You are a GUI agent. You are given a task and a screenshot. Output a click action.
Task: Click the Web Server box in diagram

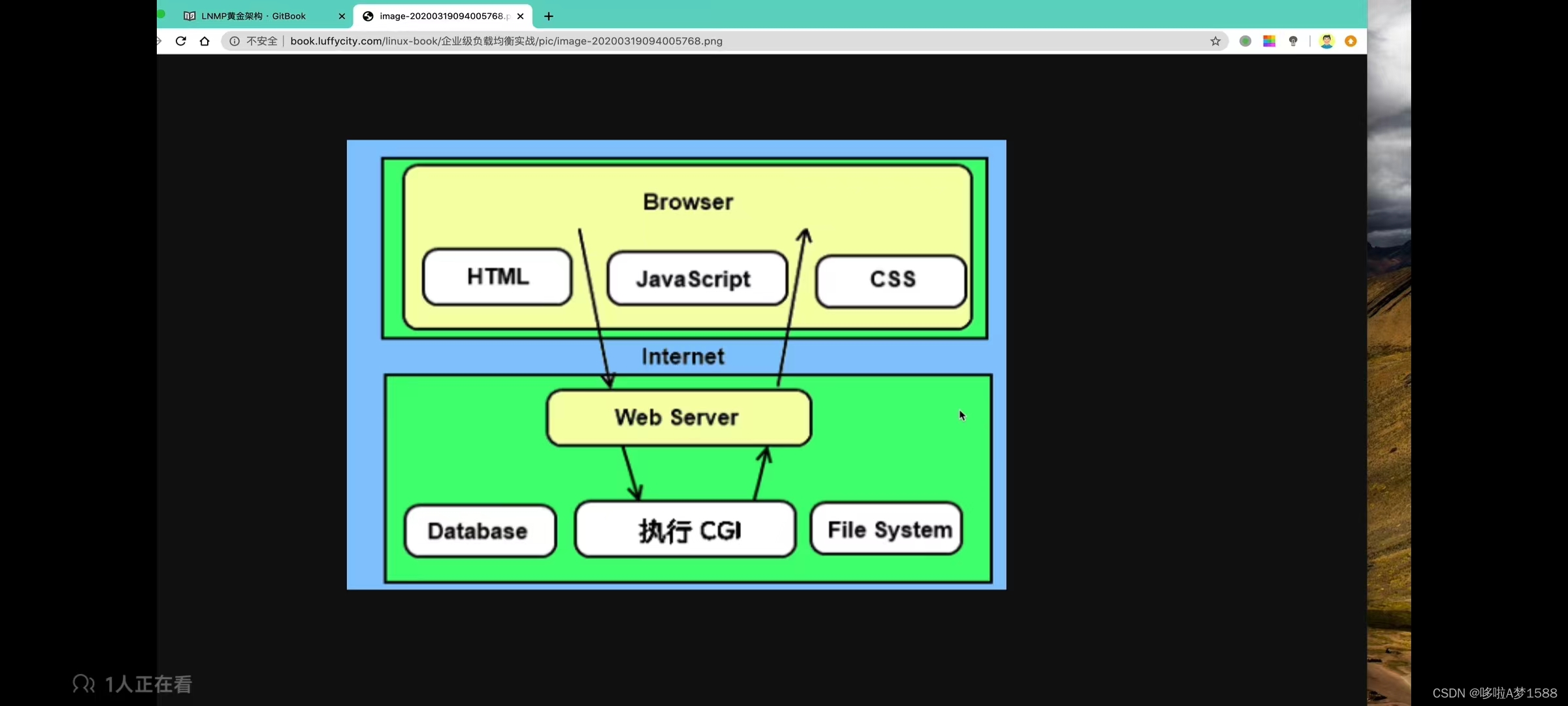click(678, 418)
